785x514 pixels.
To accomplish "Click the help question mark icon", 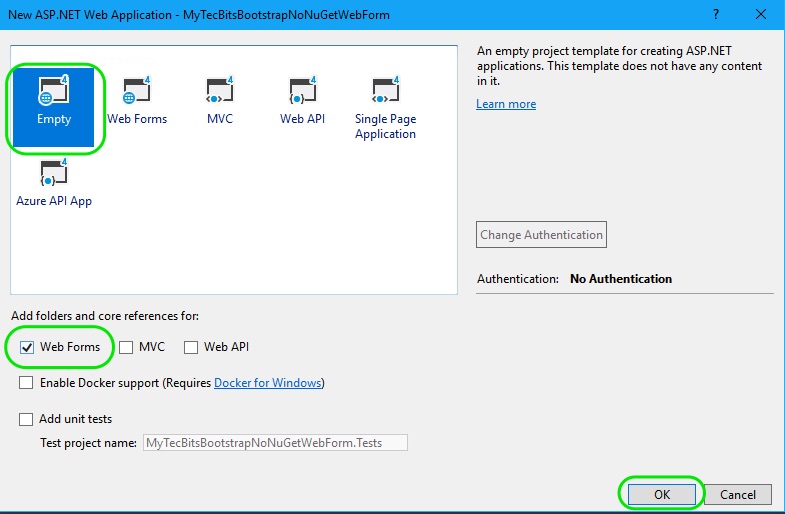I will pos(716,15).
